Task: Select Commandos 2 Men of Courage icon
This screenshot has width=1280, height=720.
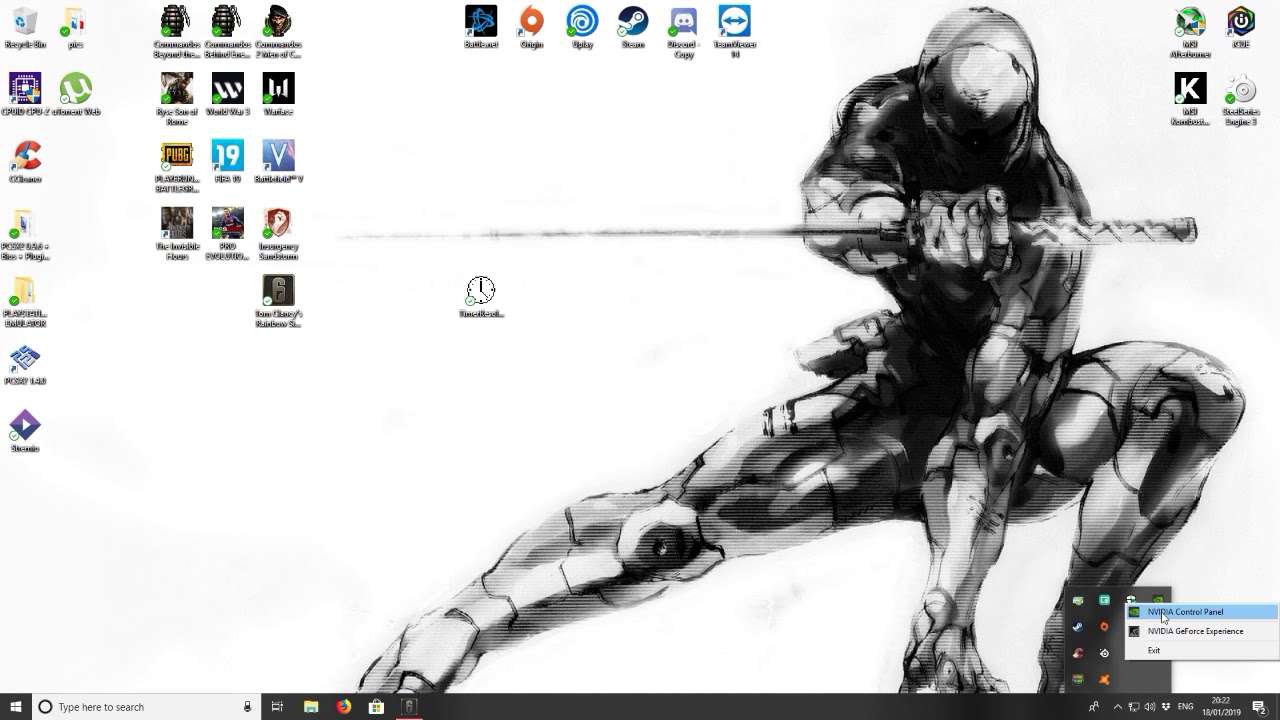Action: [x=278, y=32]
